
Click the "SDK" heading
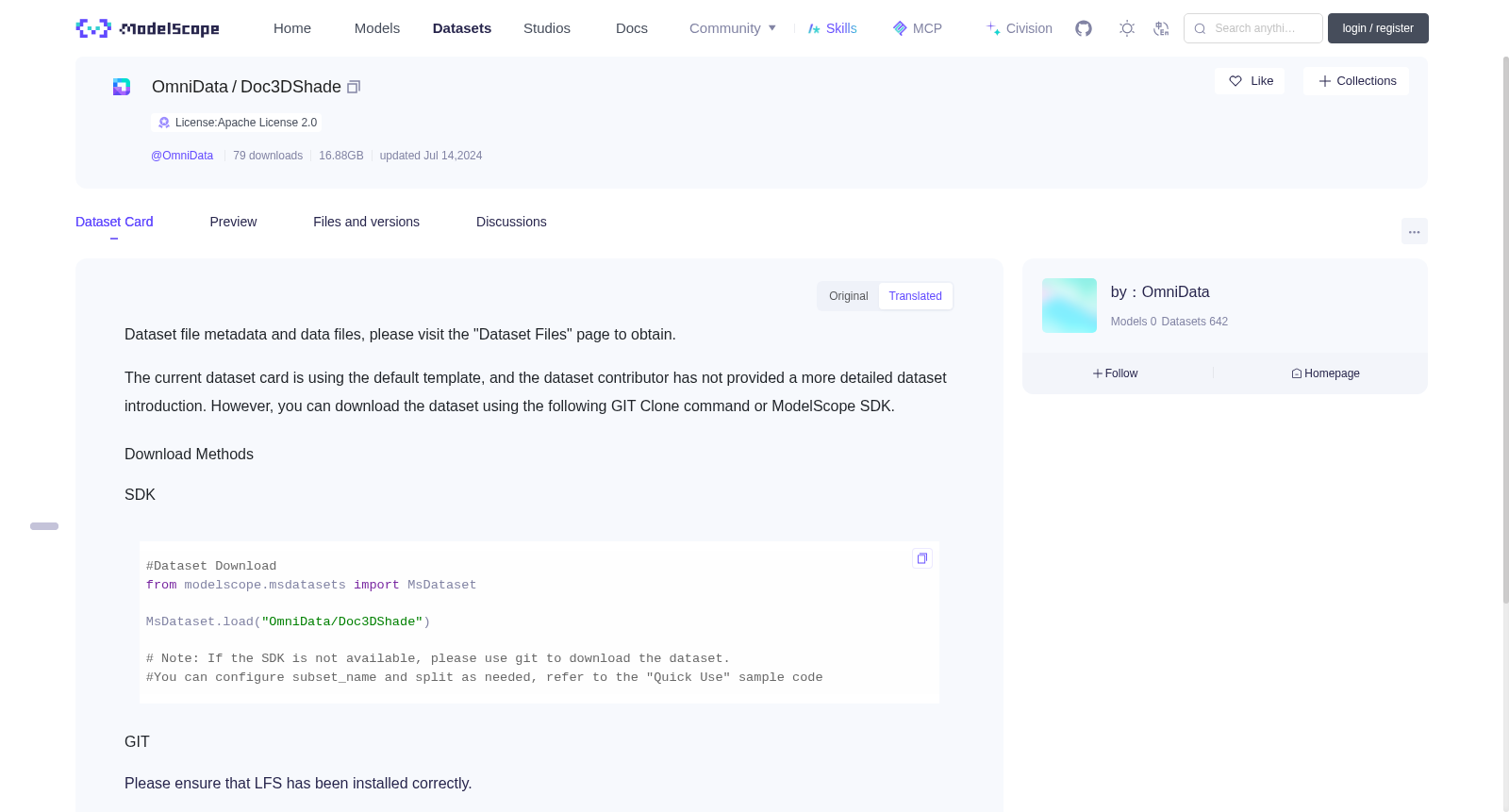pos(140,495)
